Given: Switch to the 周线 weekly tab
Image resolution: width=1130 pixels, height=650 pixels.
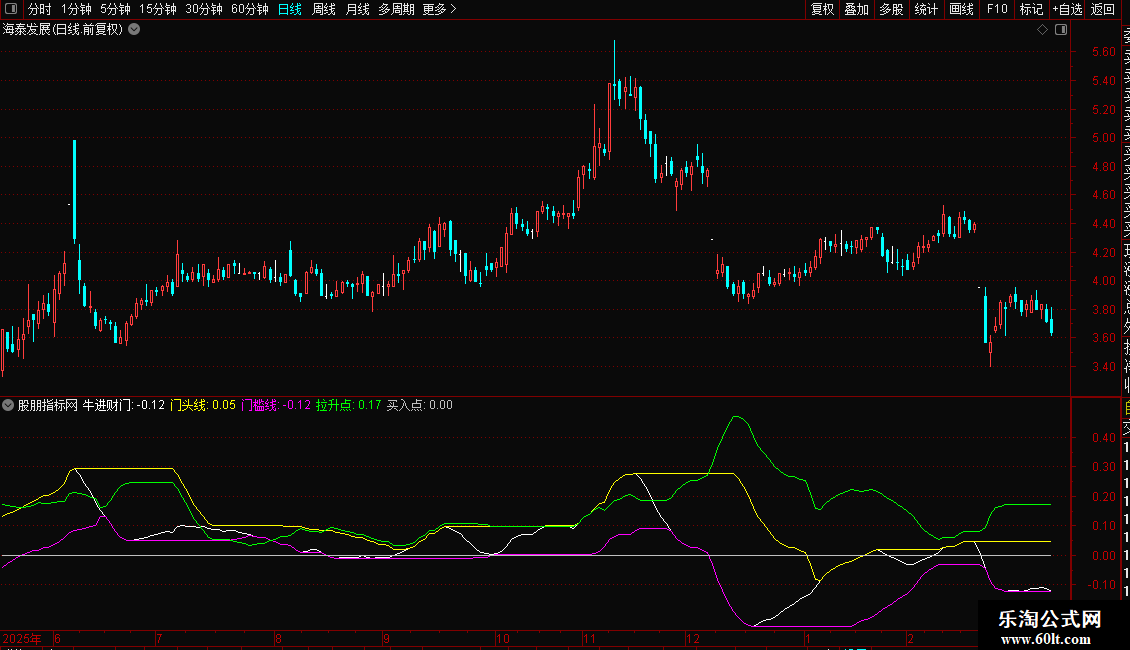Looking at the screenshot, I should pos(324,9).
